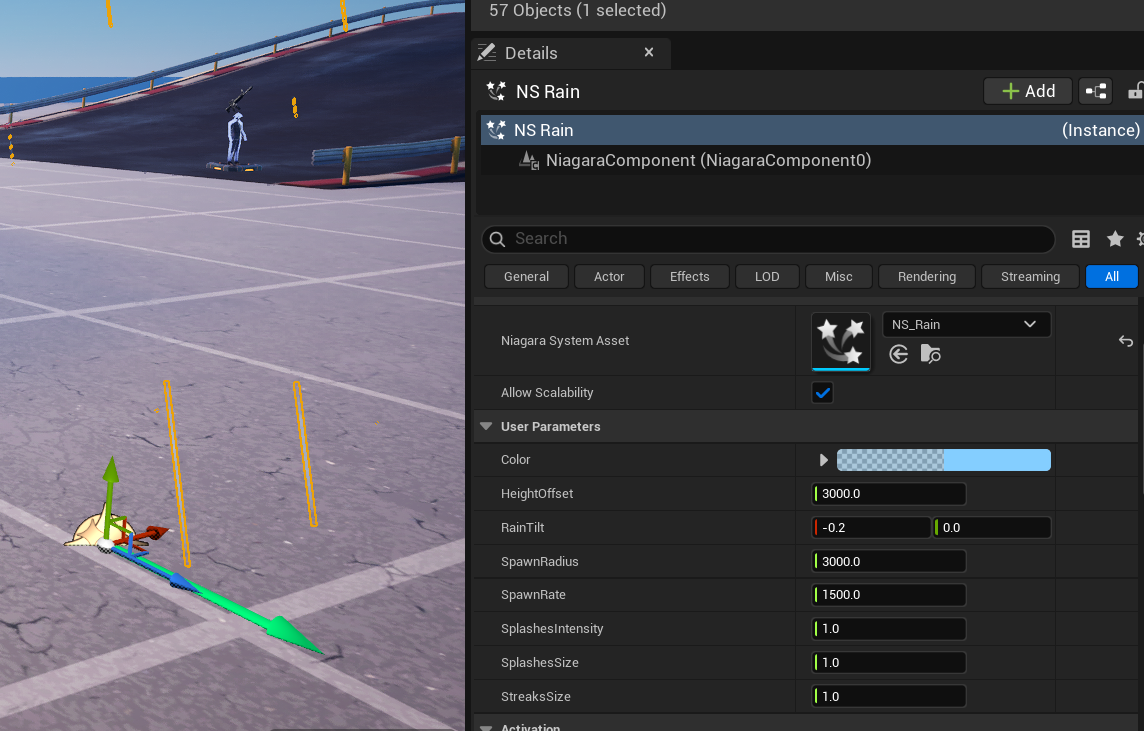Viewport: 1144px width, 731px height.
Task: Show All property categories
Action: 1111,276
